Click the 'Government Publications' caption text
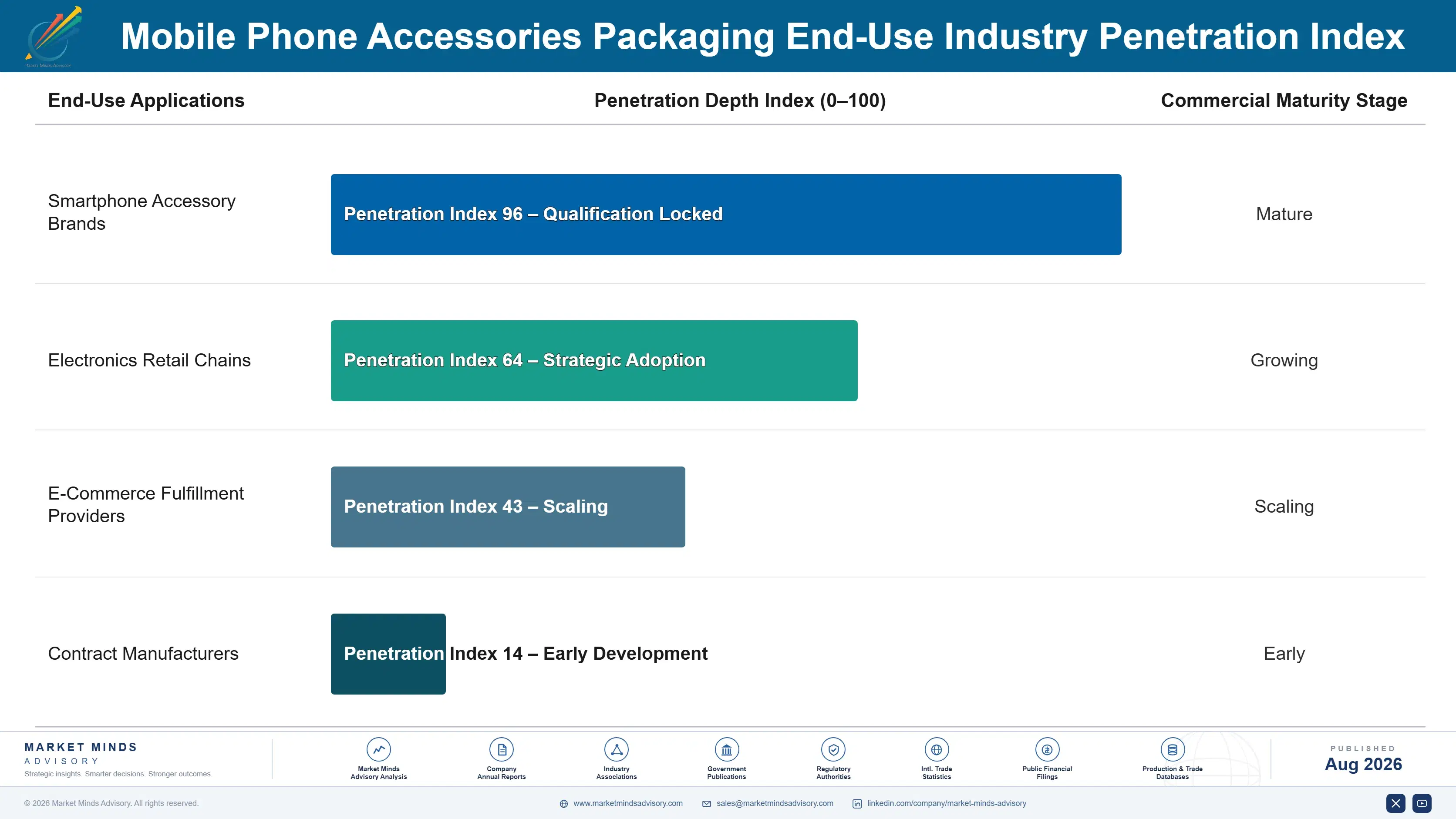 (x=726, y=773)
